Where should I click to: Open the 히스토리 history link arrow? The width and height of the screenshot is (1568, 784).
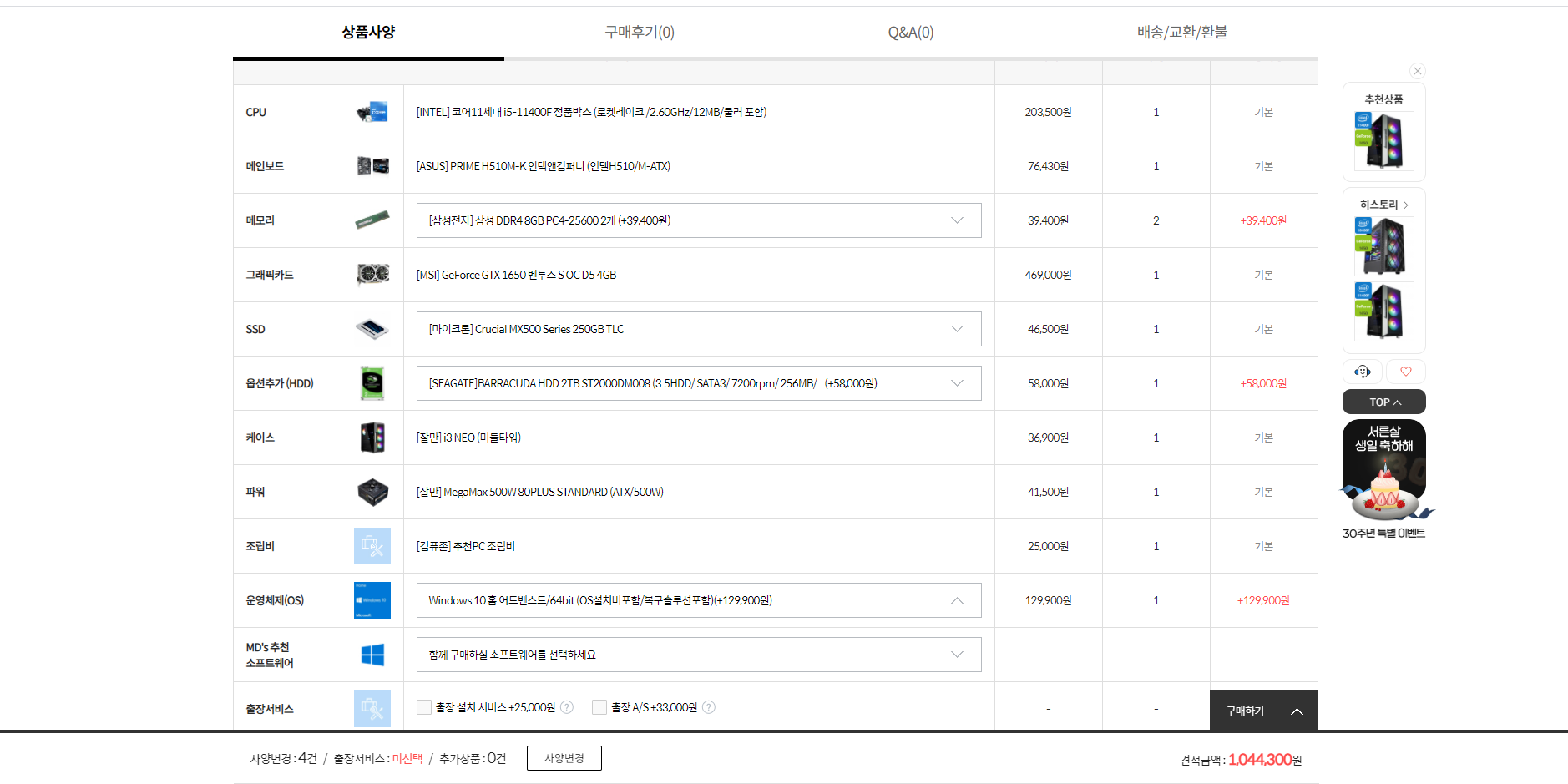point(1406,205)
